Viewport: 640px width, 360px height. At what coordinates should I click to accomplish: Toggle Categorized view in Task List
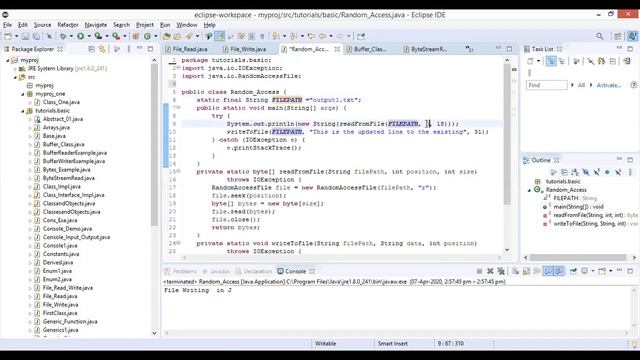click(x=551, y=61)
